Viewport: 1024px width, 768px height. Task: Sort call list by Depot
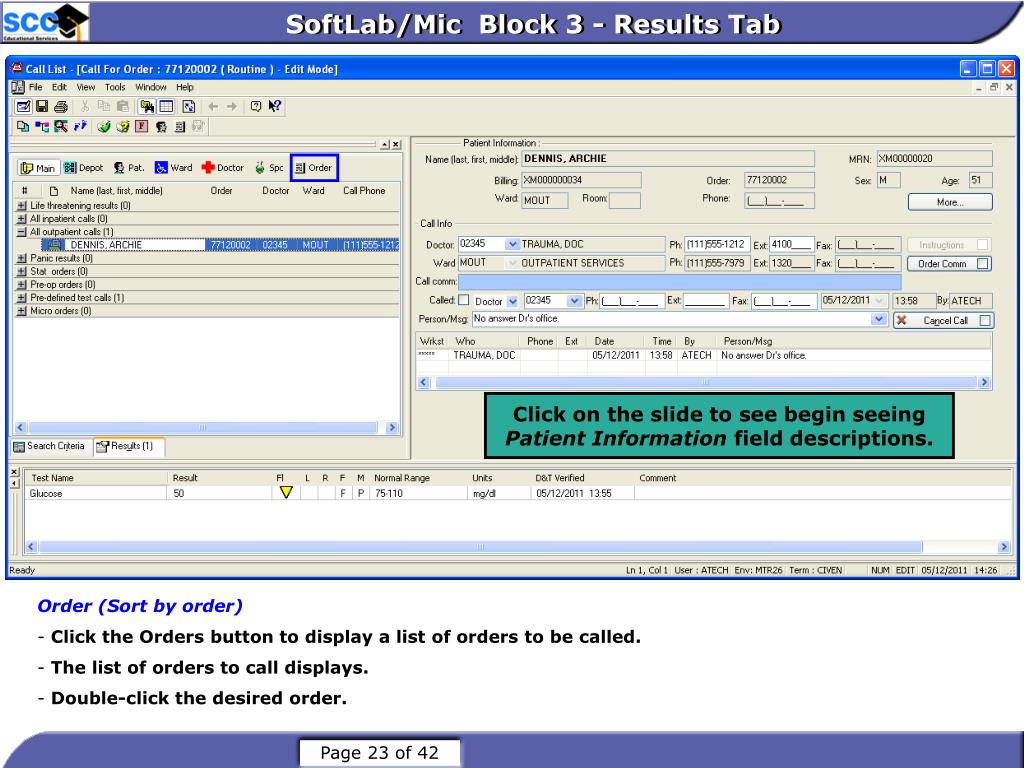point(83,168)
